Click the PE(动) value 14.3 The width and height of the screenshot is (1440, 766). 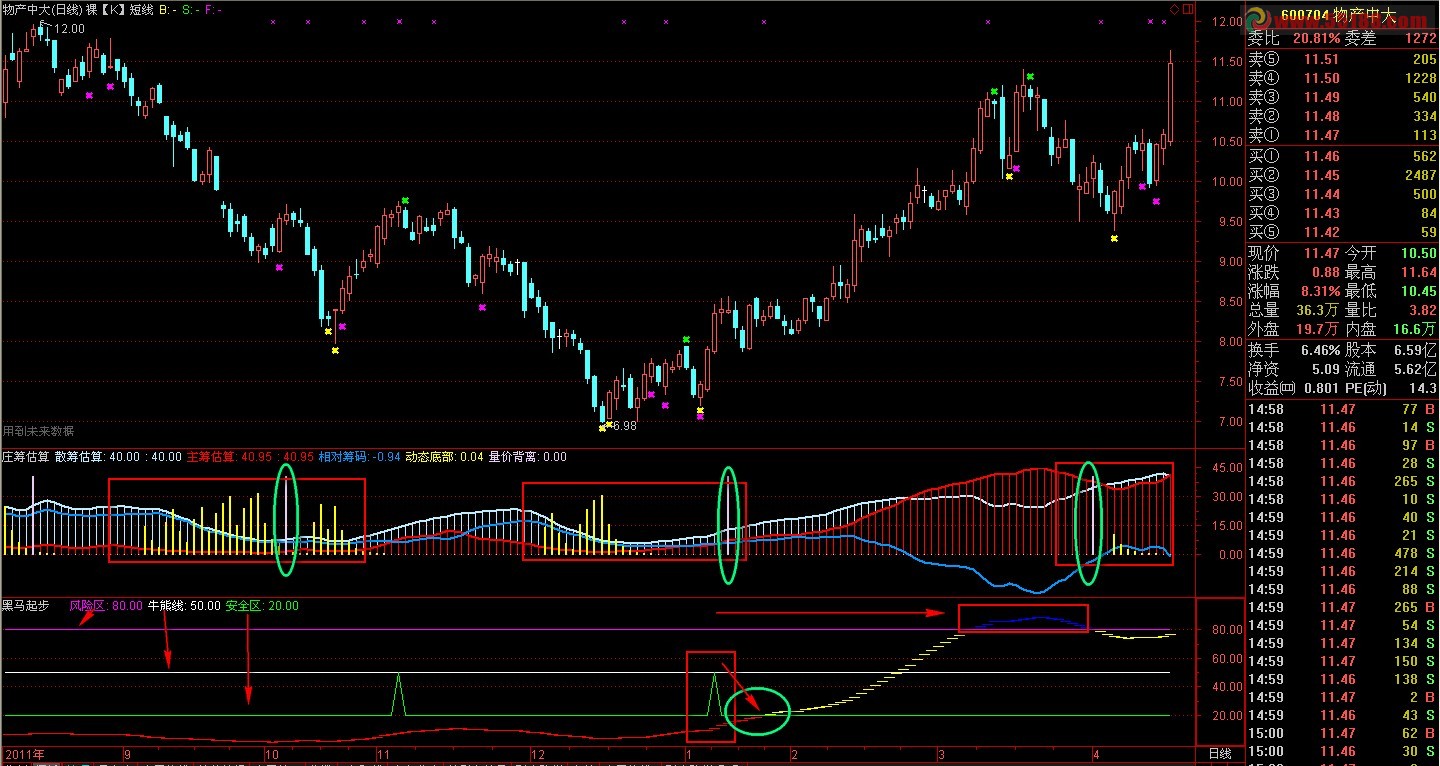pyautogui.click(x=1423, y=388)
